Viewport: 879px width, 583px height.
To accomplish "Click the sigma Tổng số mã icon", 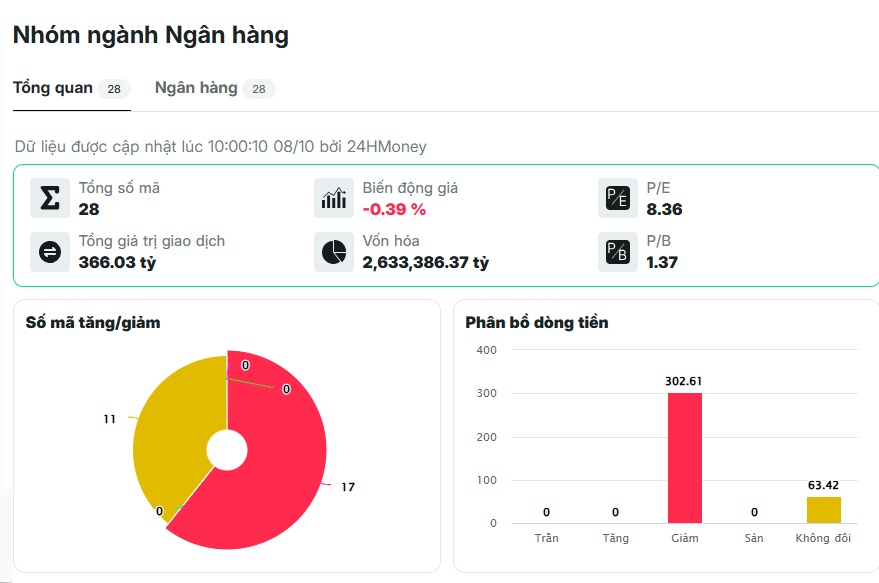I will (50, 198).
